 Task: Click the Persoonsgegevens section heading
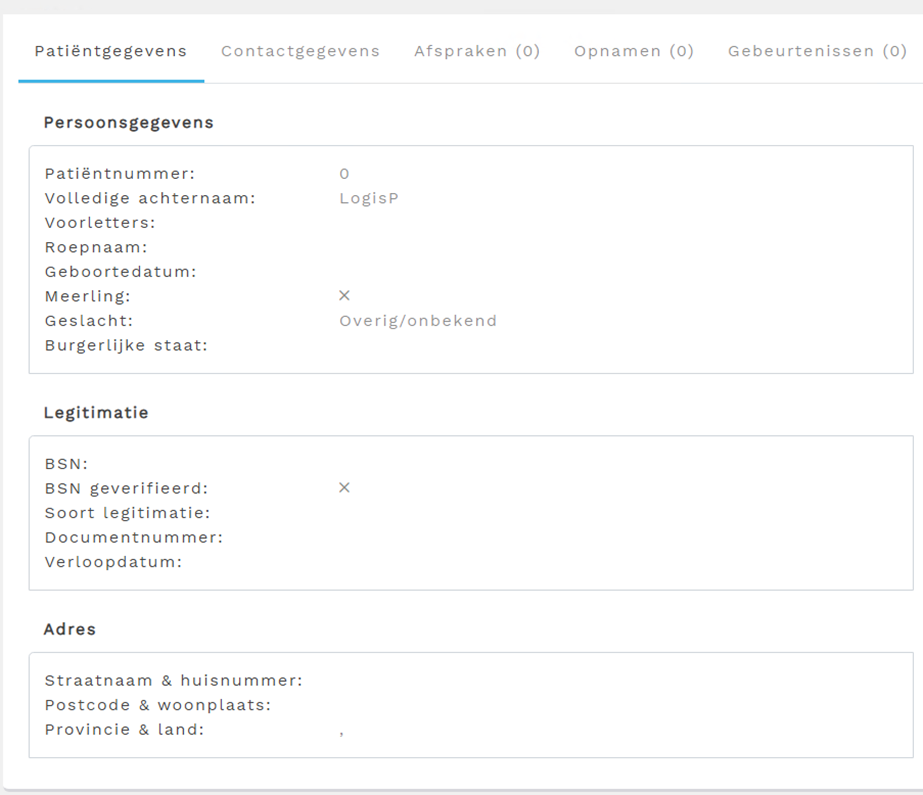[x=128, y=123]
